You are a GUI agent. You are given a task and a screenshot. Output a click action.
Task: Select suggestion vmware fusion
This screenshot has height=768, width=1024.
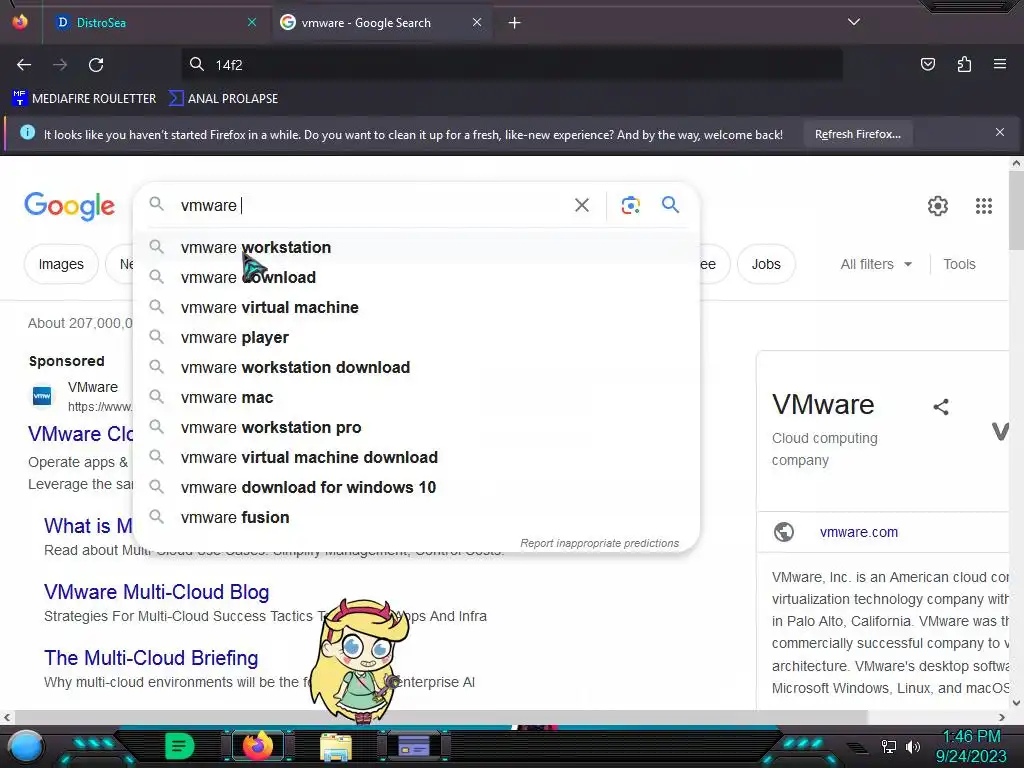click(416, 518)
